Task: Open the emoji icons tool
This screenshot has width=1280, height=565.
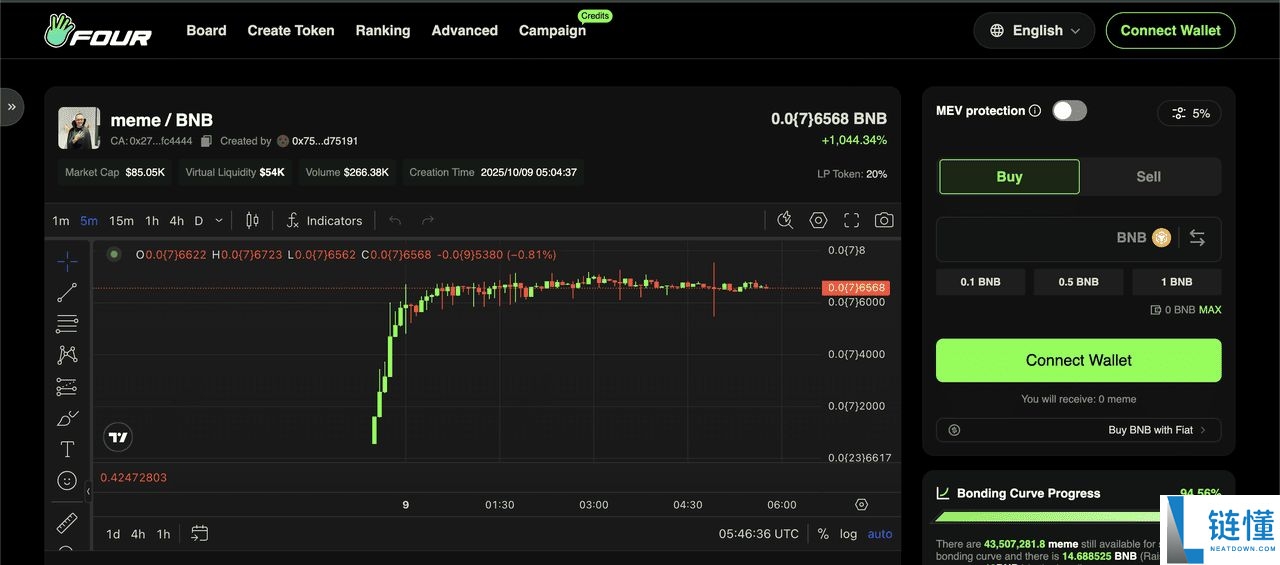Action: click(67, 481)
